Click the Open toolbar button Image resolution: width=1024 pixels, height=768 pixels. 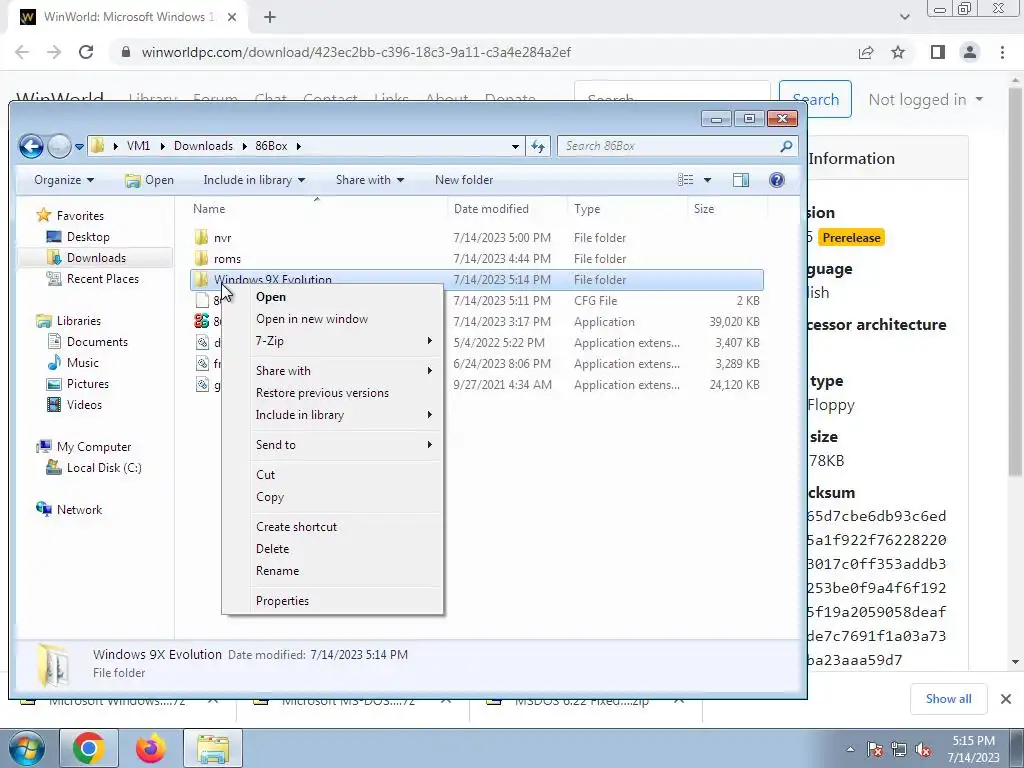[150, 180]
